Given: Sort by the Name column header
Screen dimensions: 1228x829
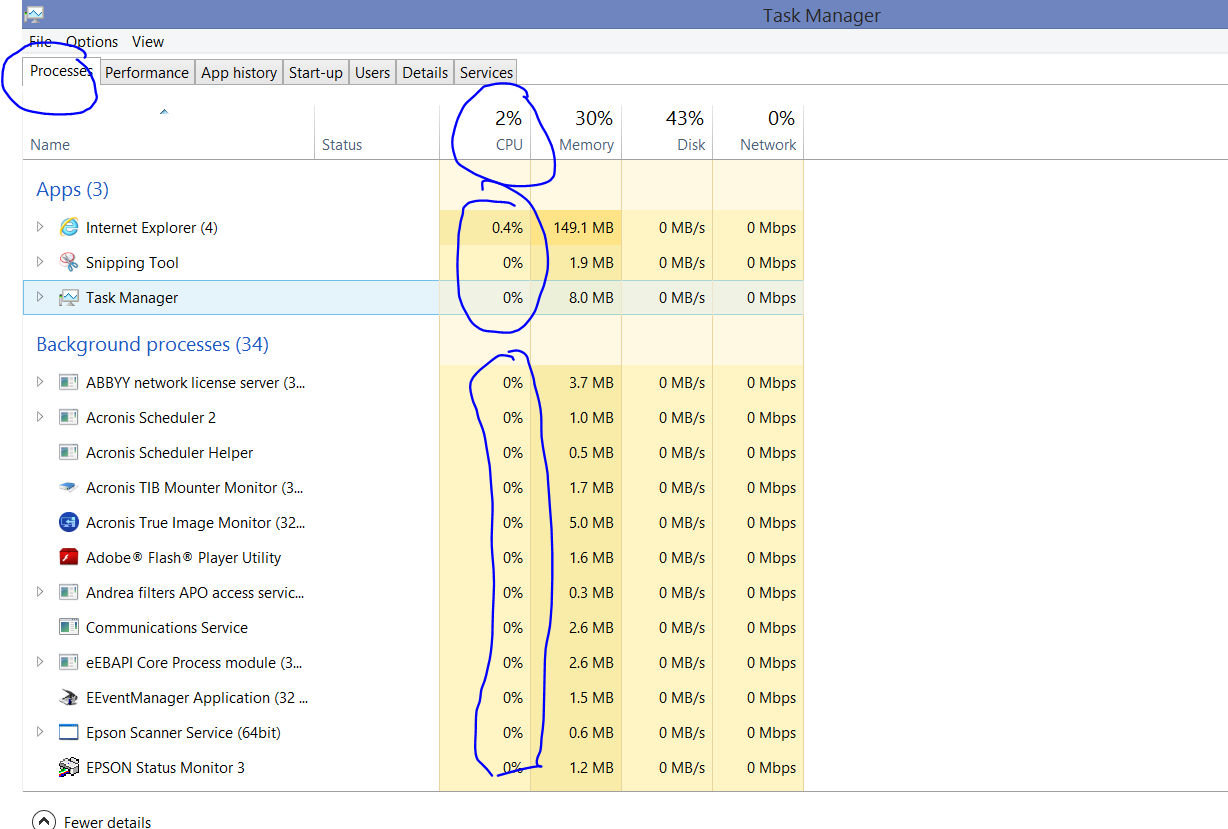Looking at the screenshot, I should pos(168,132).
